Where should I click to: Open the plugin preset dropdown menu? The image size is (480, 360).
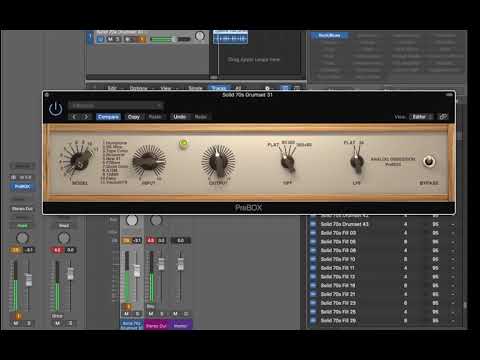[x=116, y=106]
